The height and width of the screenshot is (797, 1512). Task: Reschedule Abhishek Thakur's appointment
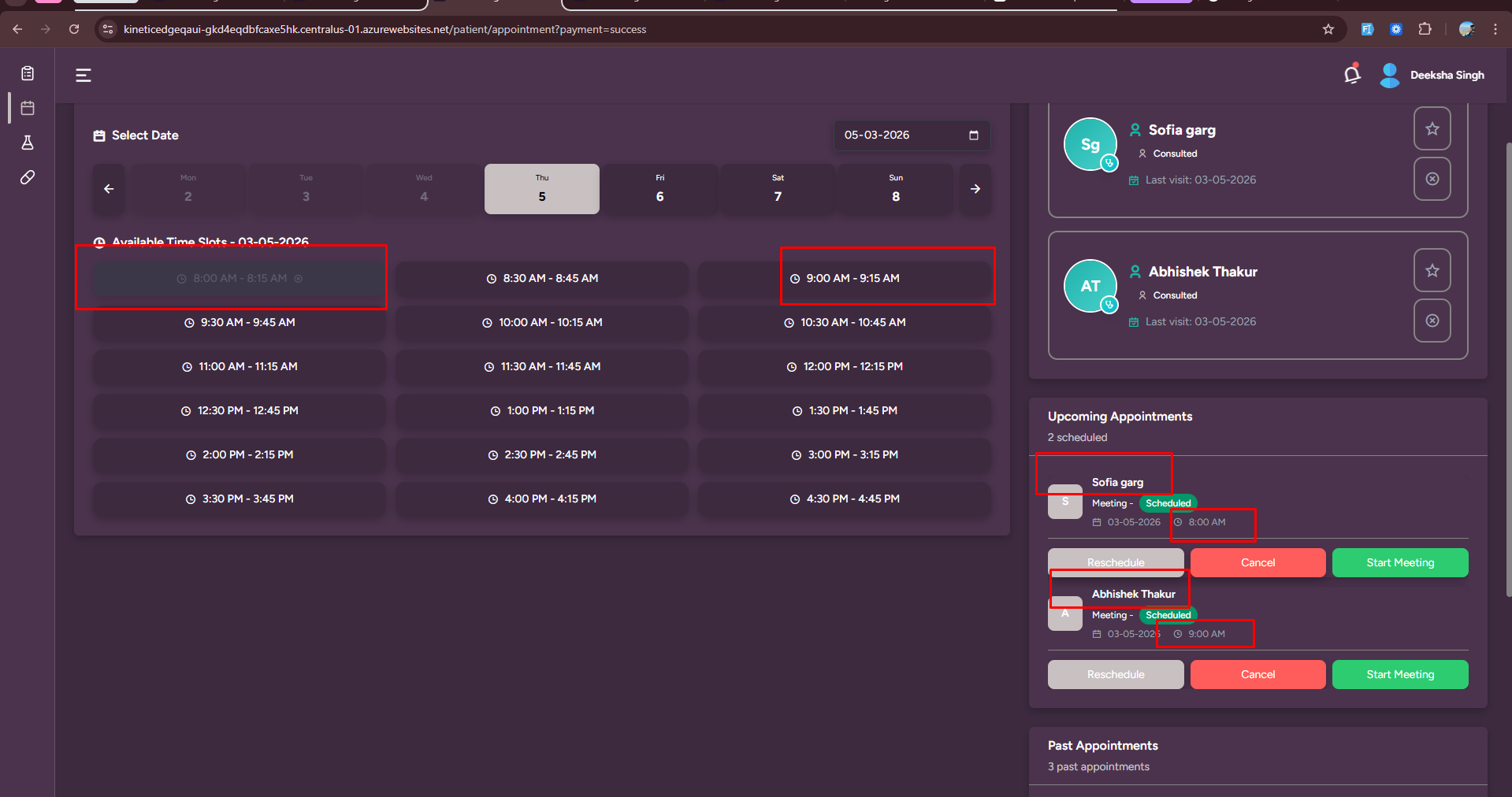[1115, 674]
